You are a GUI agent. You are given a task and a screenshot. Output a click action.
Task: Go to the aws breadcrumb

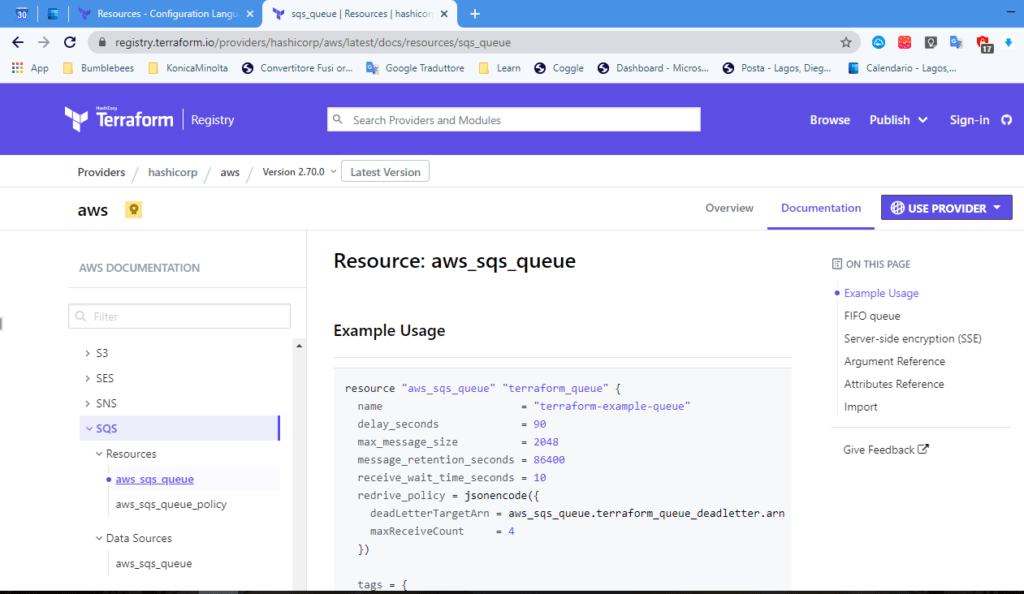pyautogui.click(x=230, y=172)
